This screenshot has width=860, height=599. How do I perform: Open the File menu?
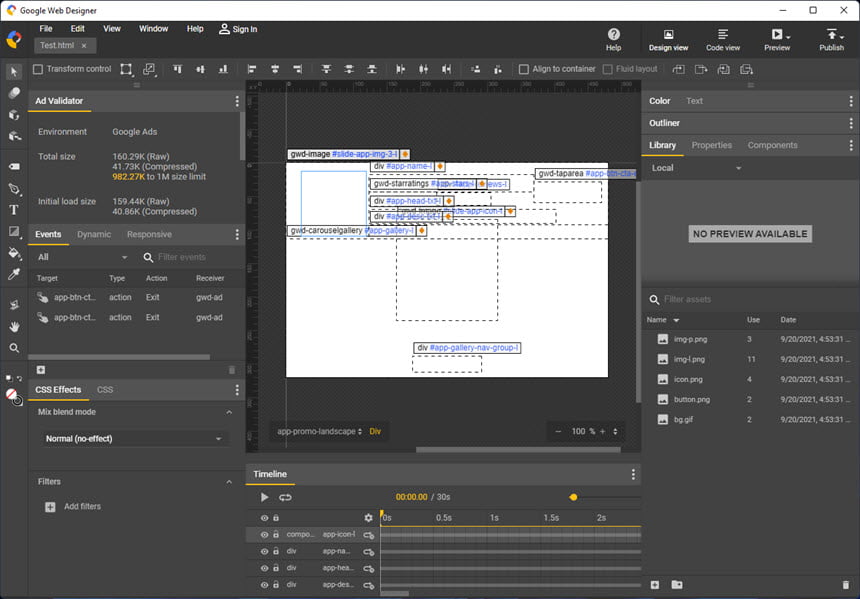(46, 29)
